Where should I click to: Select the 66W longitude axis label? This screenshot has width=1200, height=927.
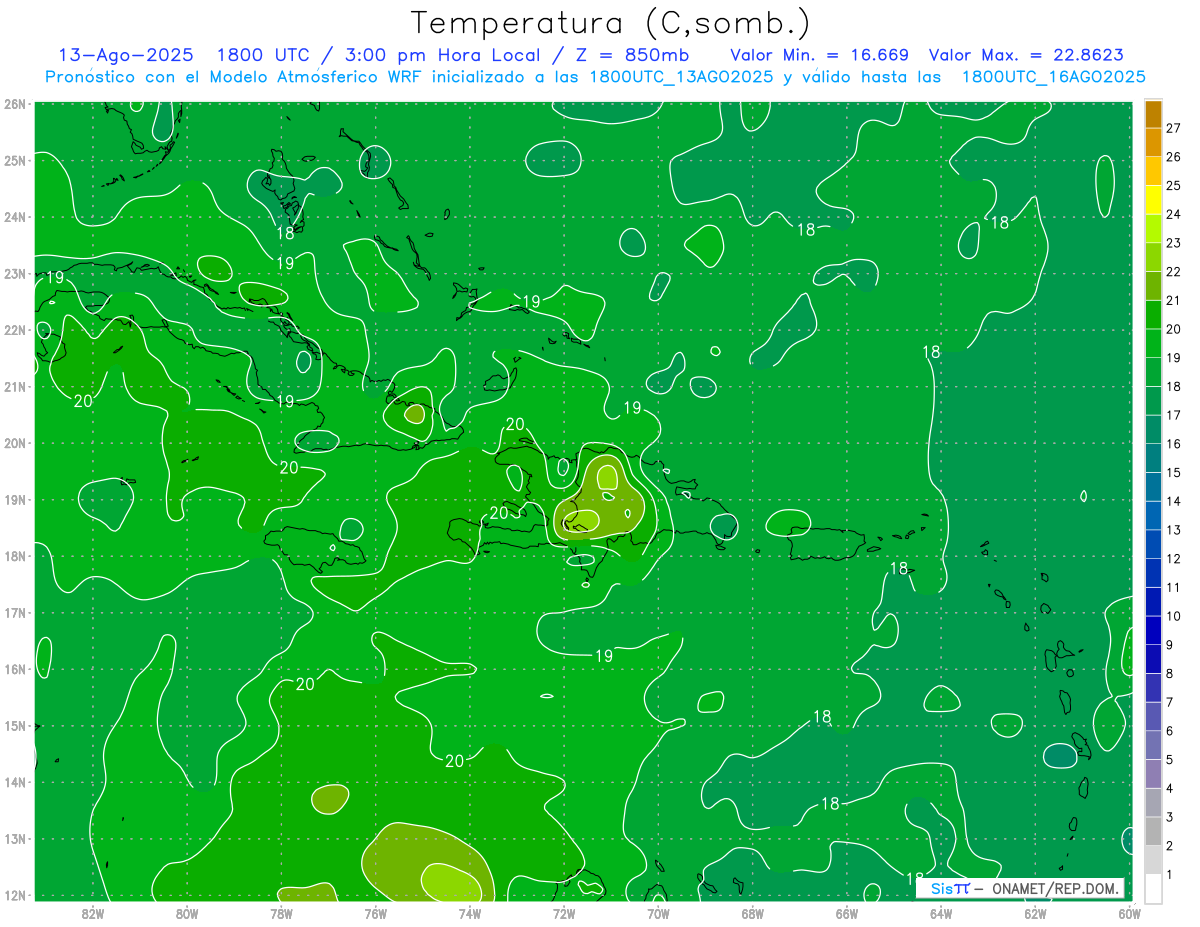pyautogui.click(x=846, y=913)
